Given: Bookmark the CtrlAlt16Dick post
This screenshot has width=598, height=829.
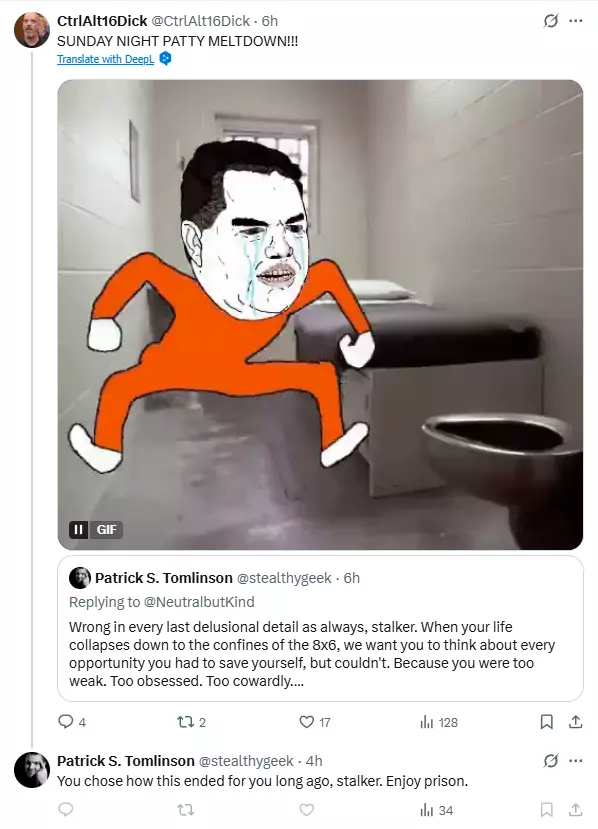Looking at the screenshot, I should click(546, 722).
